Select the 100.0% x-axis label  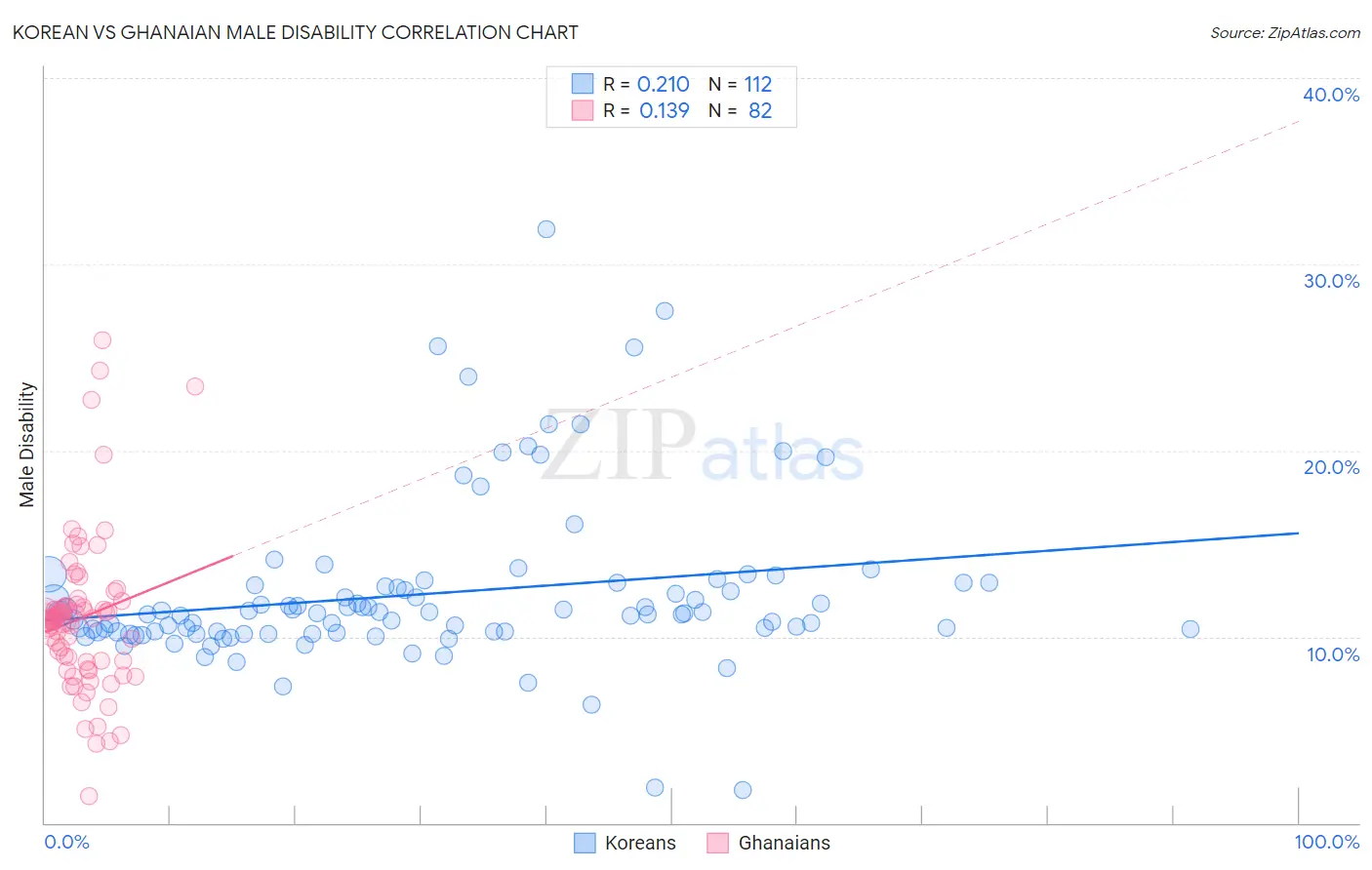(1327, 842)
